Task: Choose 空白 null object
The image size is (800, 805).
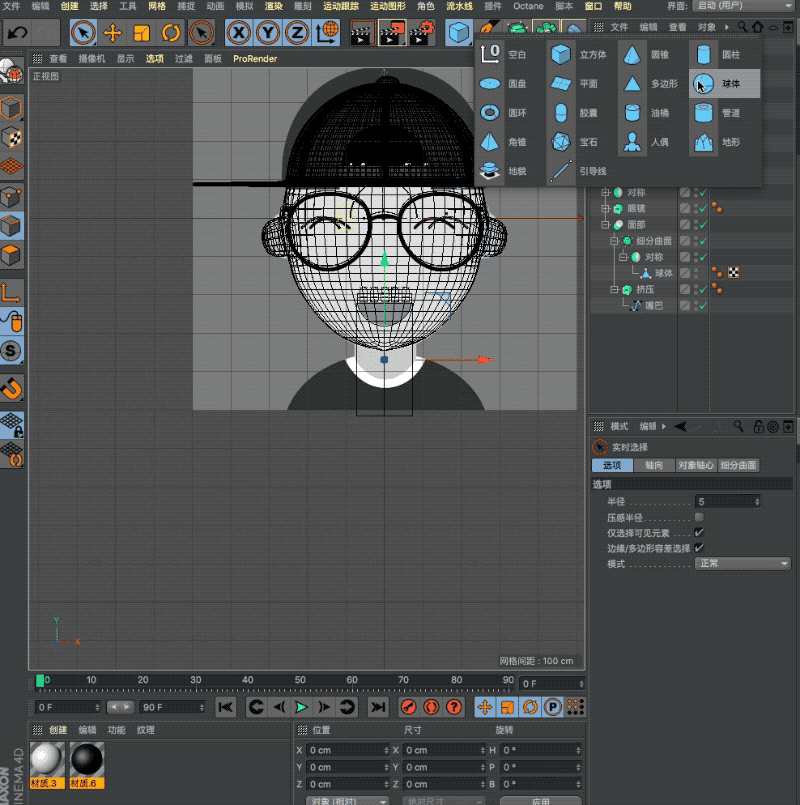Action: (504, 54)
